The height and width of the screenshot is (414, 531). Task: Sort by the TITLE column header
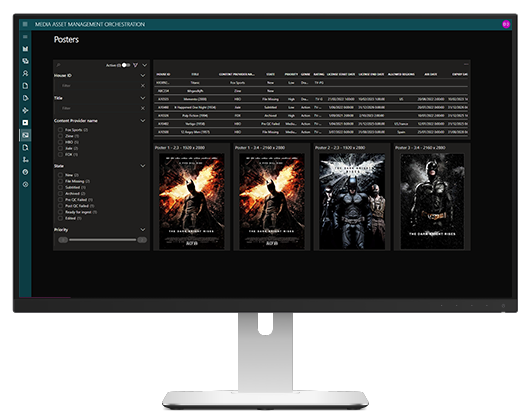(x=195, y=74)
